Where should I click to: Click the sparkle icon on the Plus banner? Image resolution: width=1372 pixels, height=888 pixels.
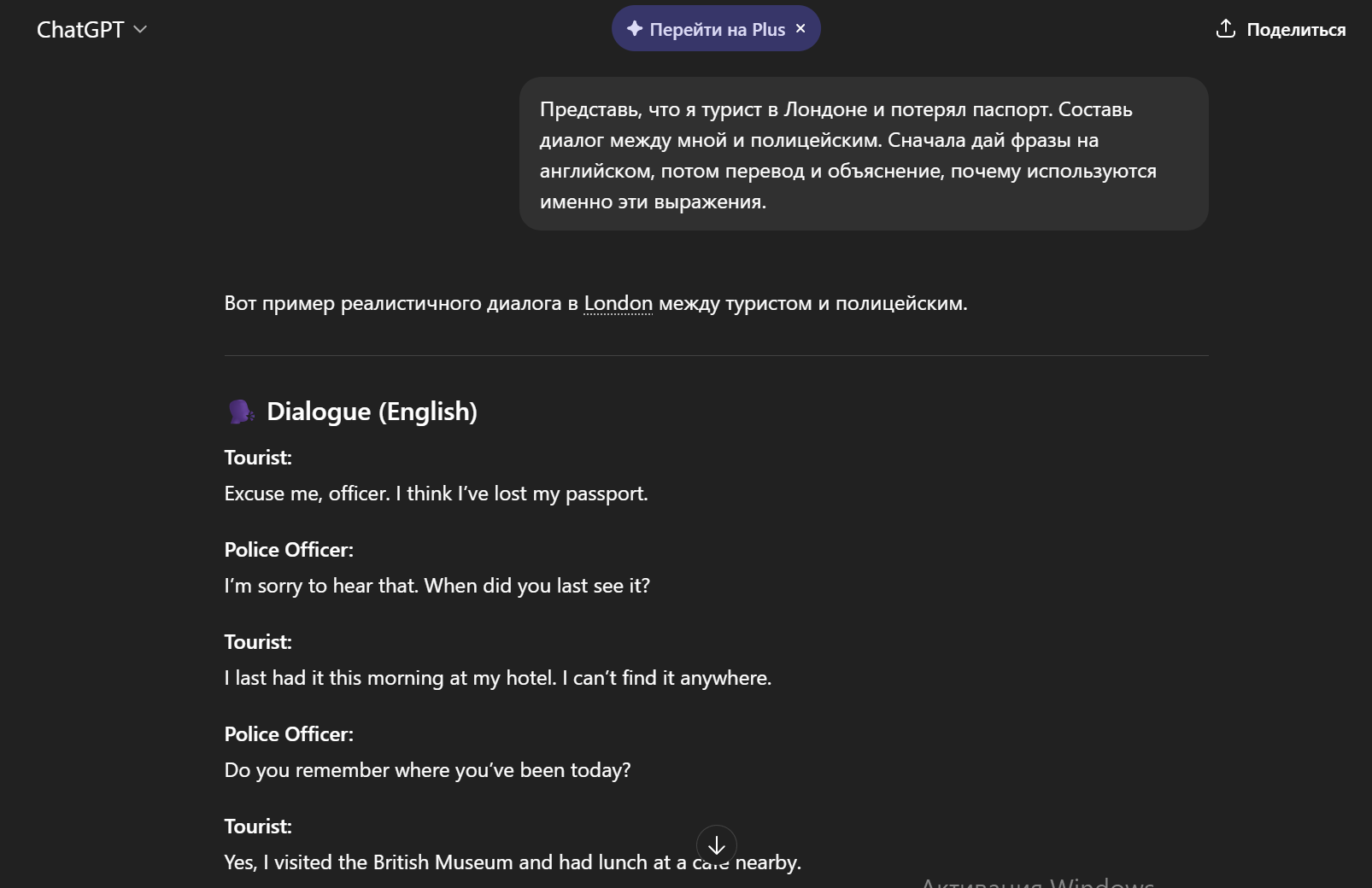pos(633,28)
